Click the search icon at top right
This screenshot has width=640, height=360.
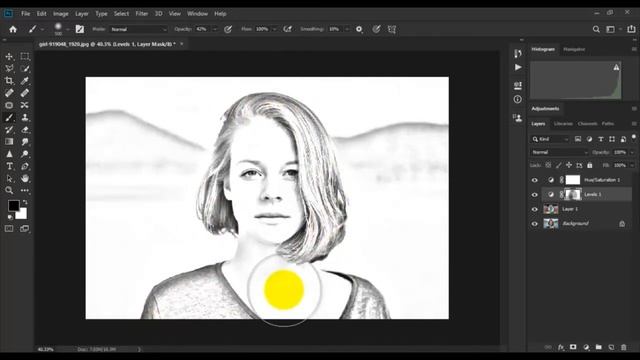tap(596, 29)
